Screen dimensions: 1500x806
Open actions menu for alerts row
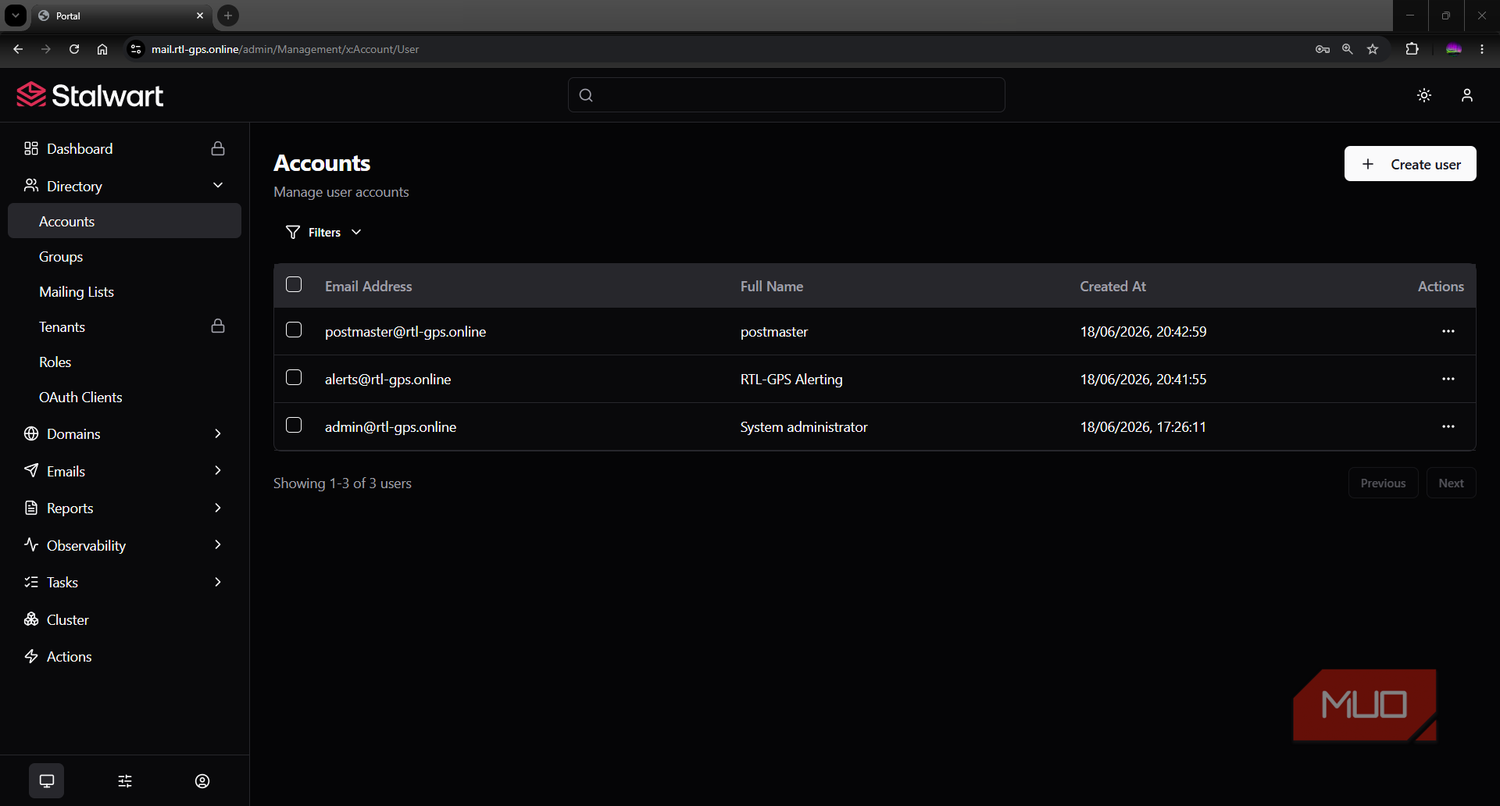coord(1448,379)
